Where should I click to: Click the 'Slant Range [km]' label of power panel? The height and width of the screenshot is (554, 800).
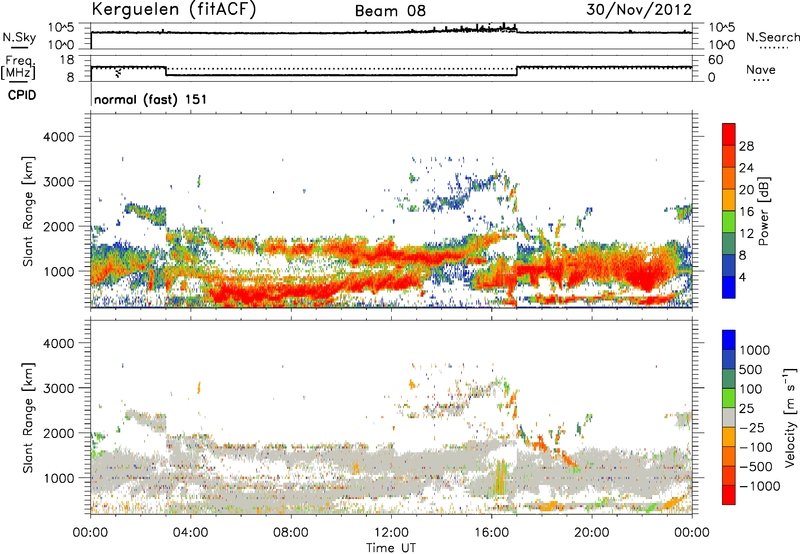click(28, 211)
